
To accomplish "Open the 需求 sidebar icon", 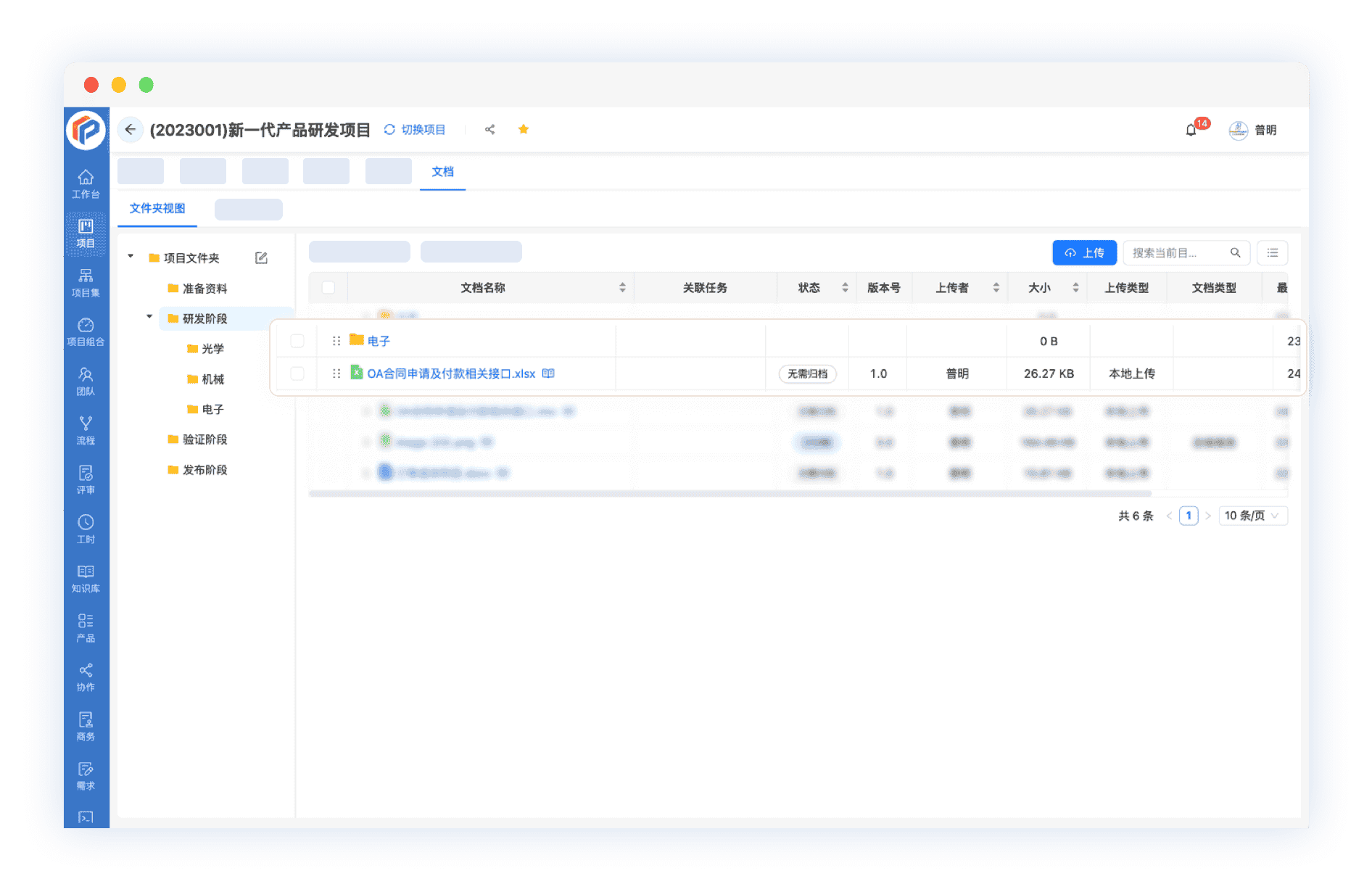I will [x=86, y=776].
